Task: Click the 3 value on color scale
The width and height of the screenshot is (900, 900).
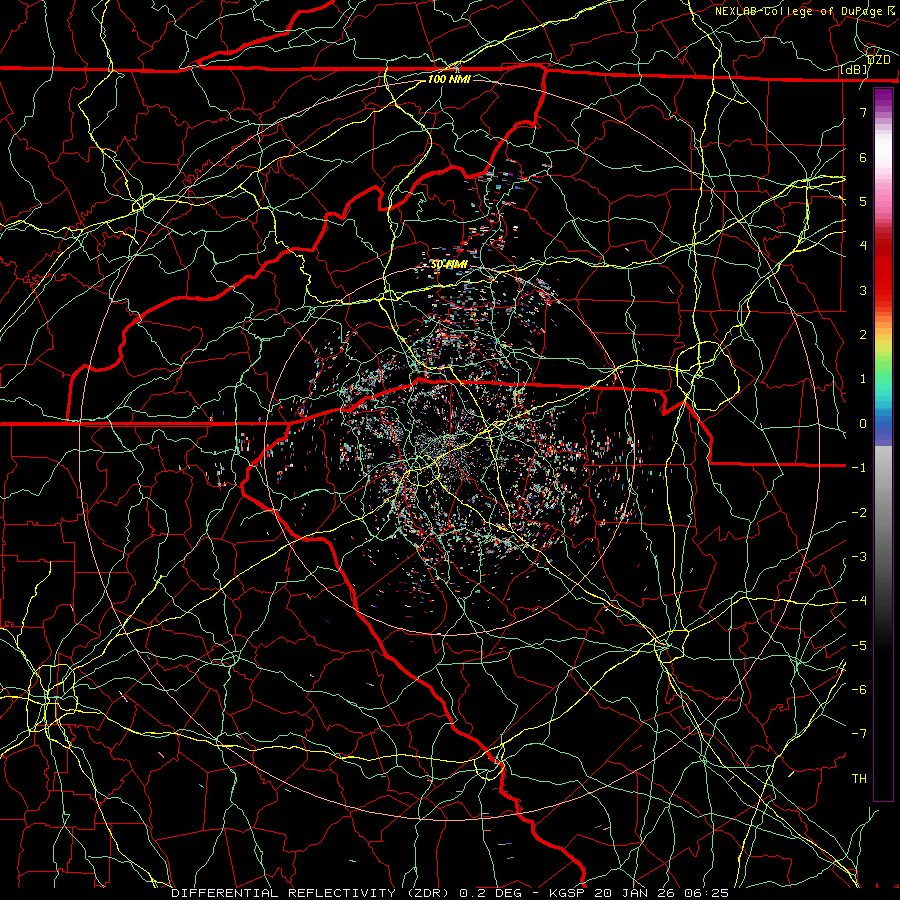Action: tap(863, 290)
